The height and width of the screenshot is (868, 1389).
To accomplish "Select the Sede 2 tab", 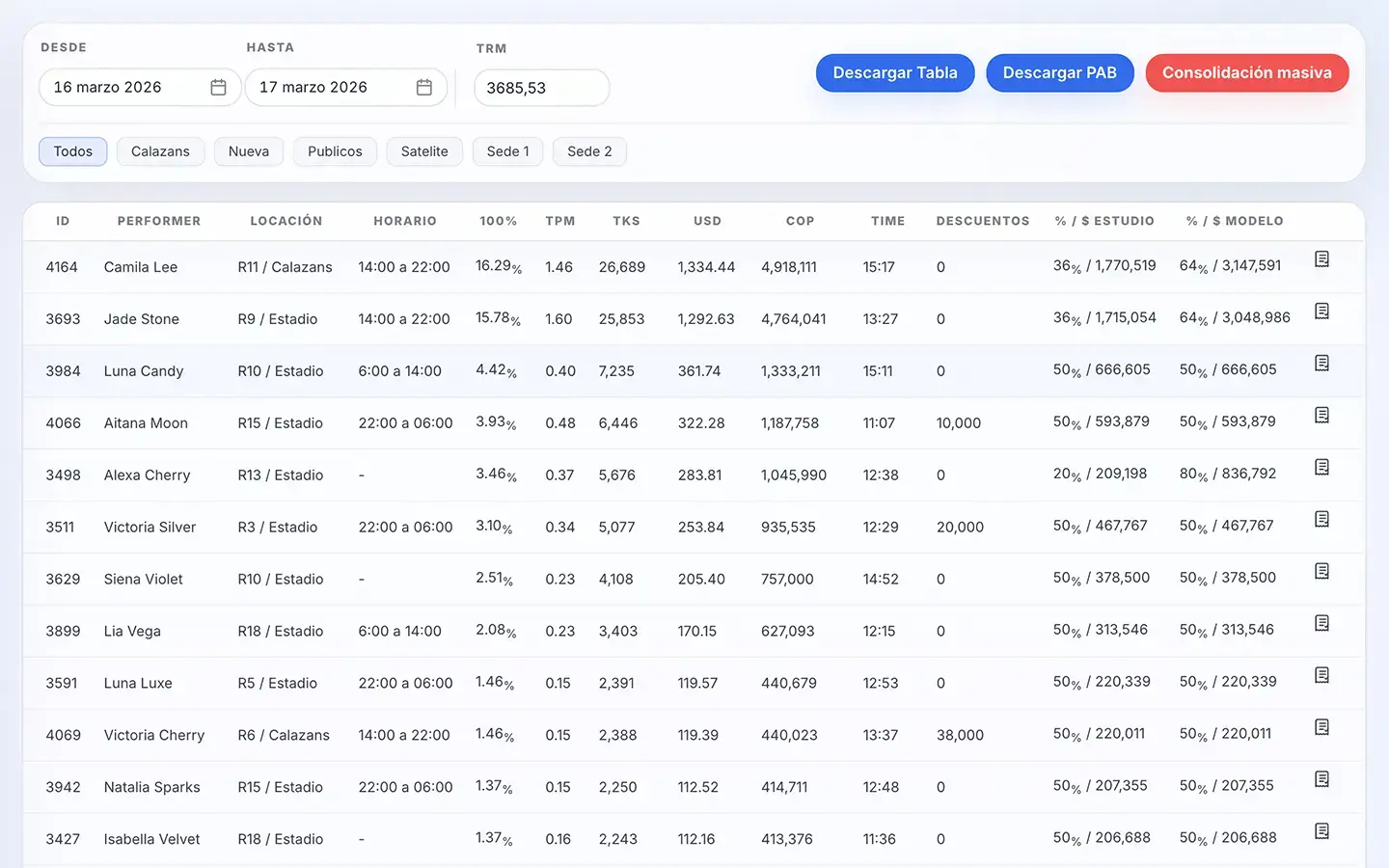I will pyautogui.click(x=589, y=151).
